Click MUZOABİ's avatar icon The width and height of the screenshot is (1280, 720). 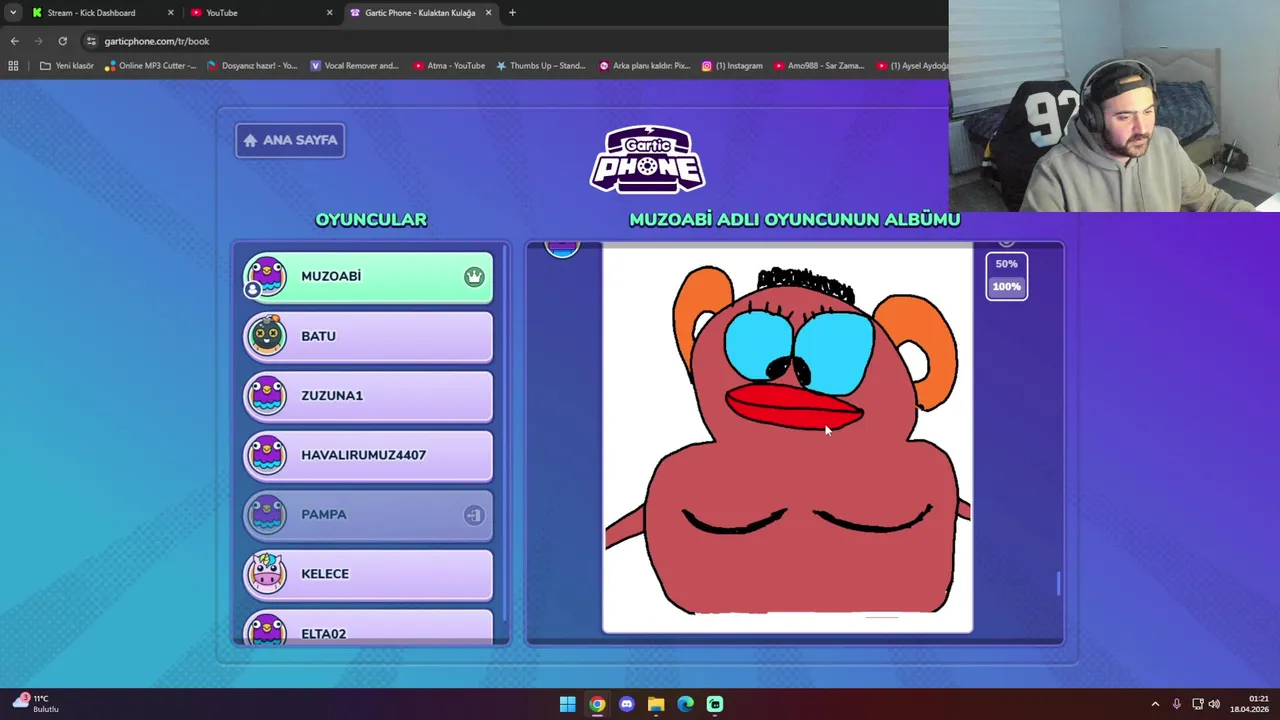pyautogui.click(x=267, y=277)
